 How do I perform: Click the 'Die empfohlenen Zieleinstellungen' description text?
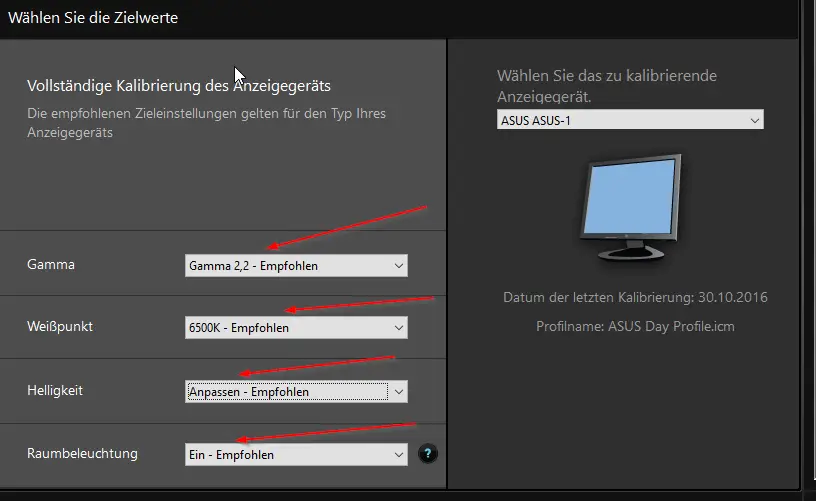207,123
